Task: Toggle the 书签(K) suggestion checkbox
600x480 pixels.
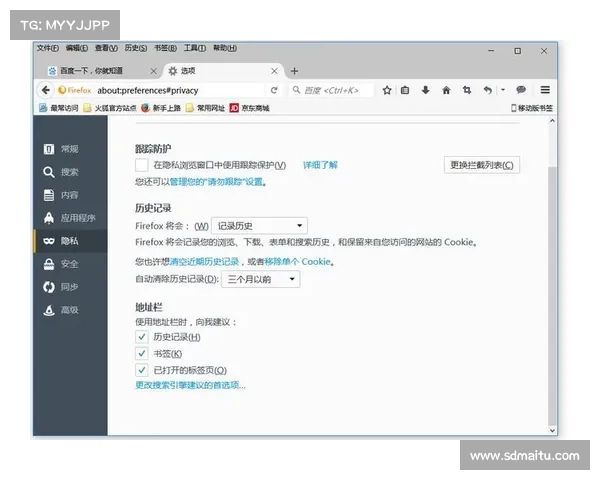Action: (142, 353)
